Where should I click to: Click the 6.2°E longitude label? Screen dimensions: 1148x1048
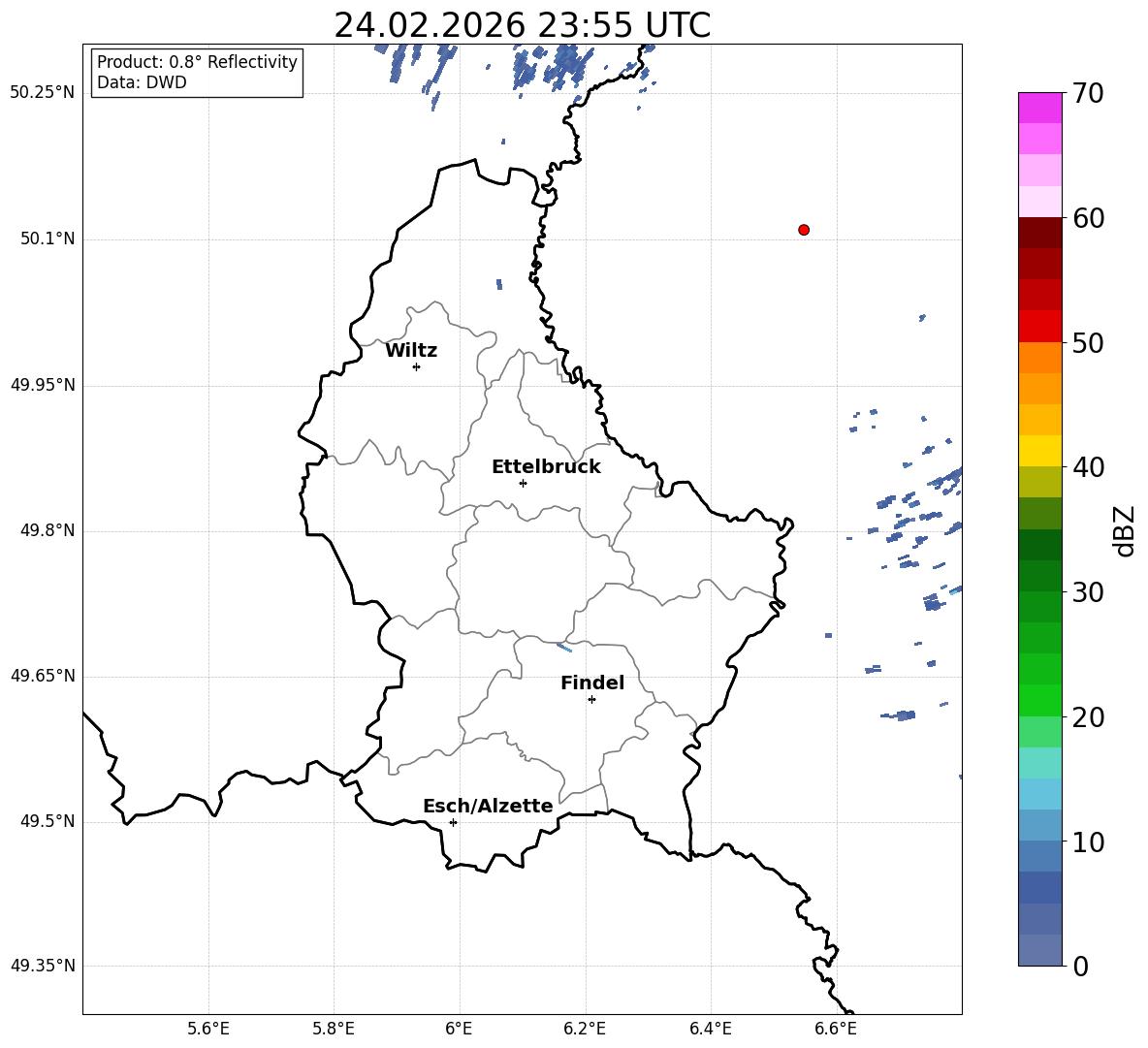(585, 1029)
